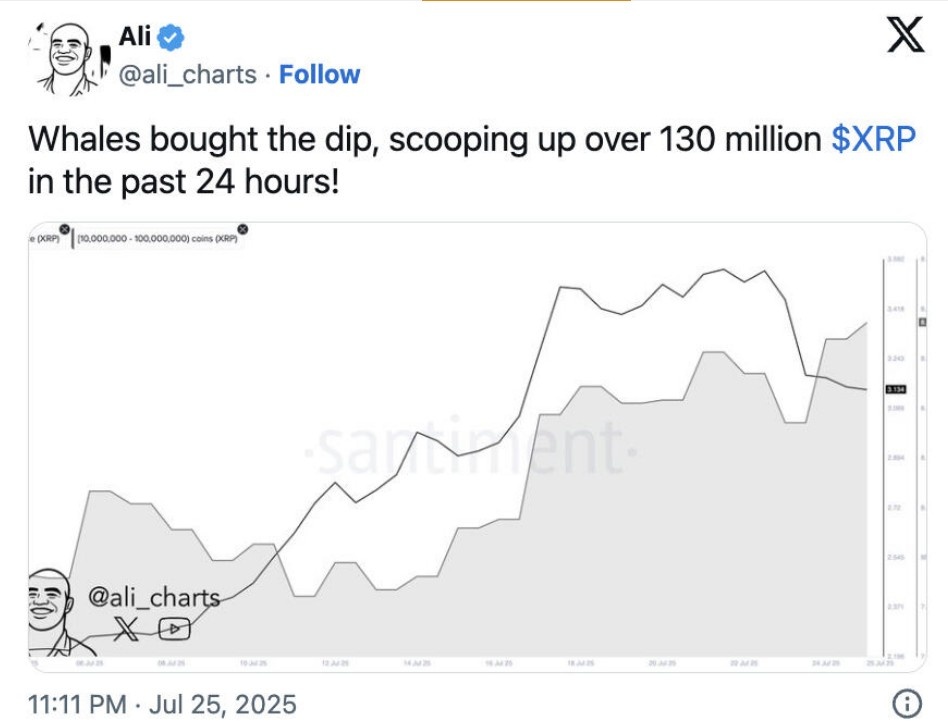Click the YouTube play icon in the watermark
Screen dimensions: 948x726
tap(174, 629)
